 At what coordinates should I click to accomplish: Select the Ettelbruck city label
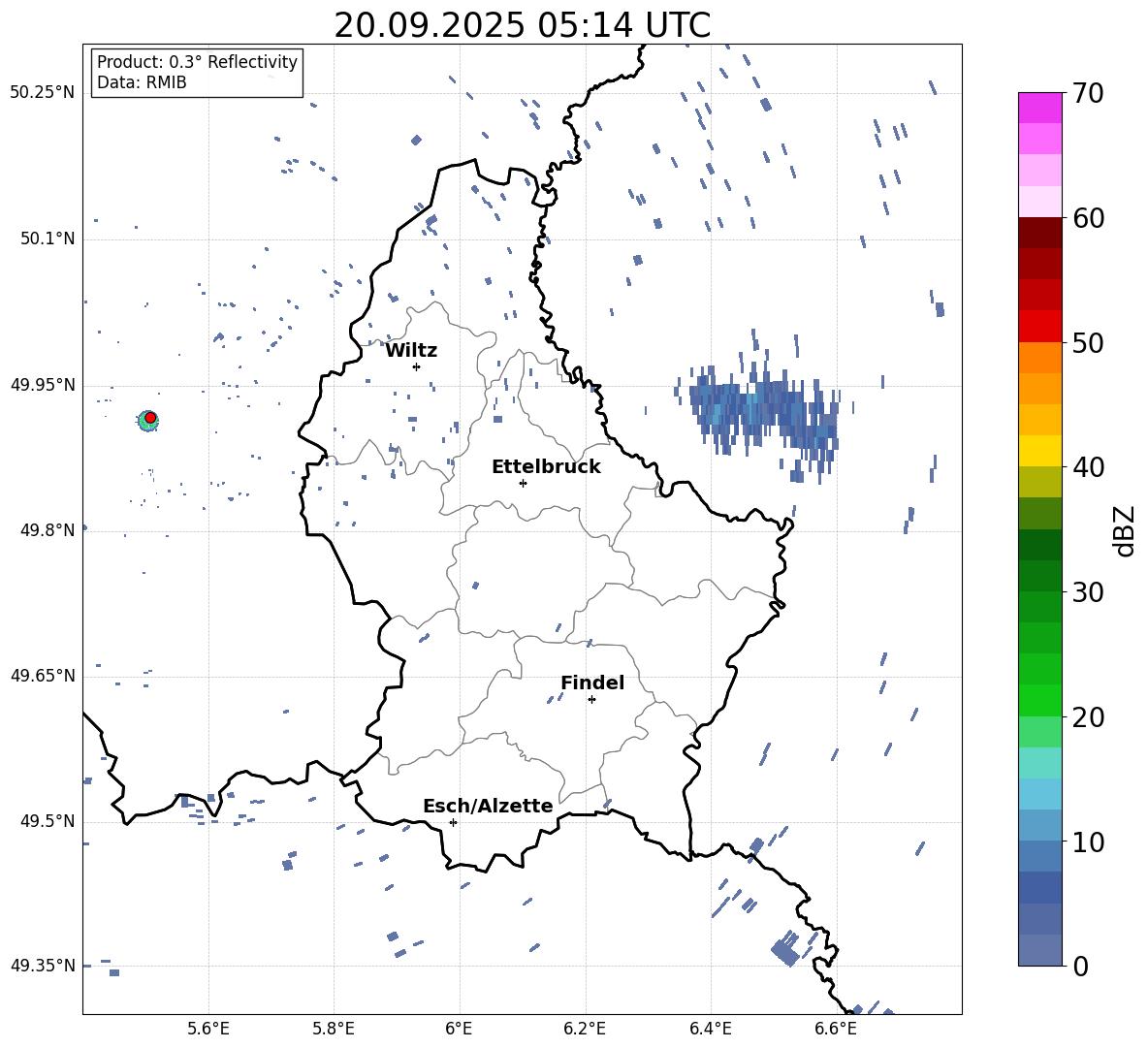pos(546,467)
